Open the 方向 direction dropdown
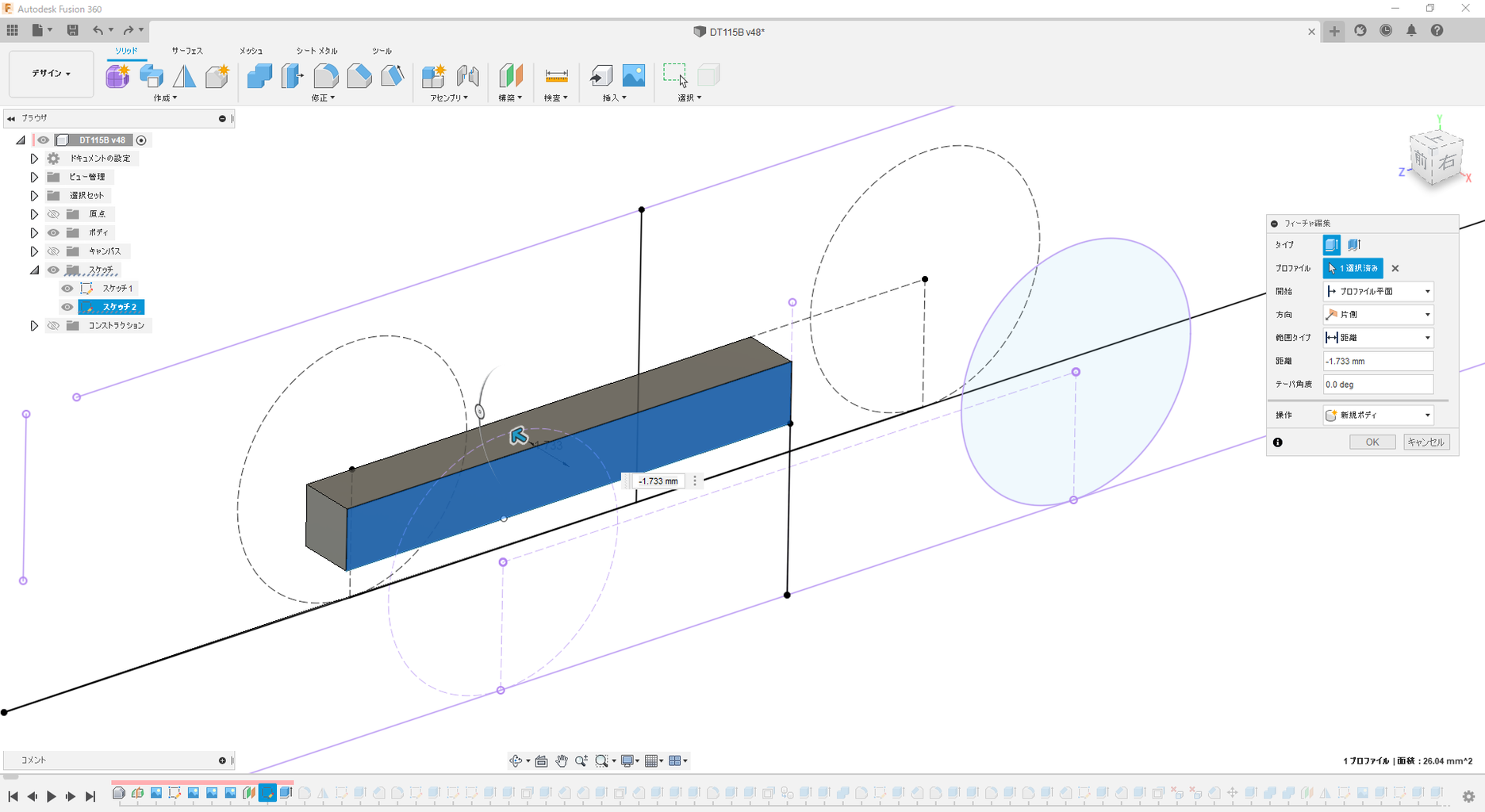Viewport: 1485px width, 812px height. [1378, 315]
